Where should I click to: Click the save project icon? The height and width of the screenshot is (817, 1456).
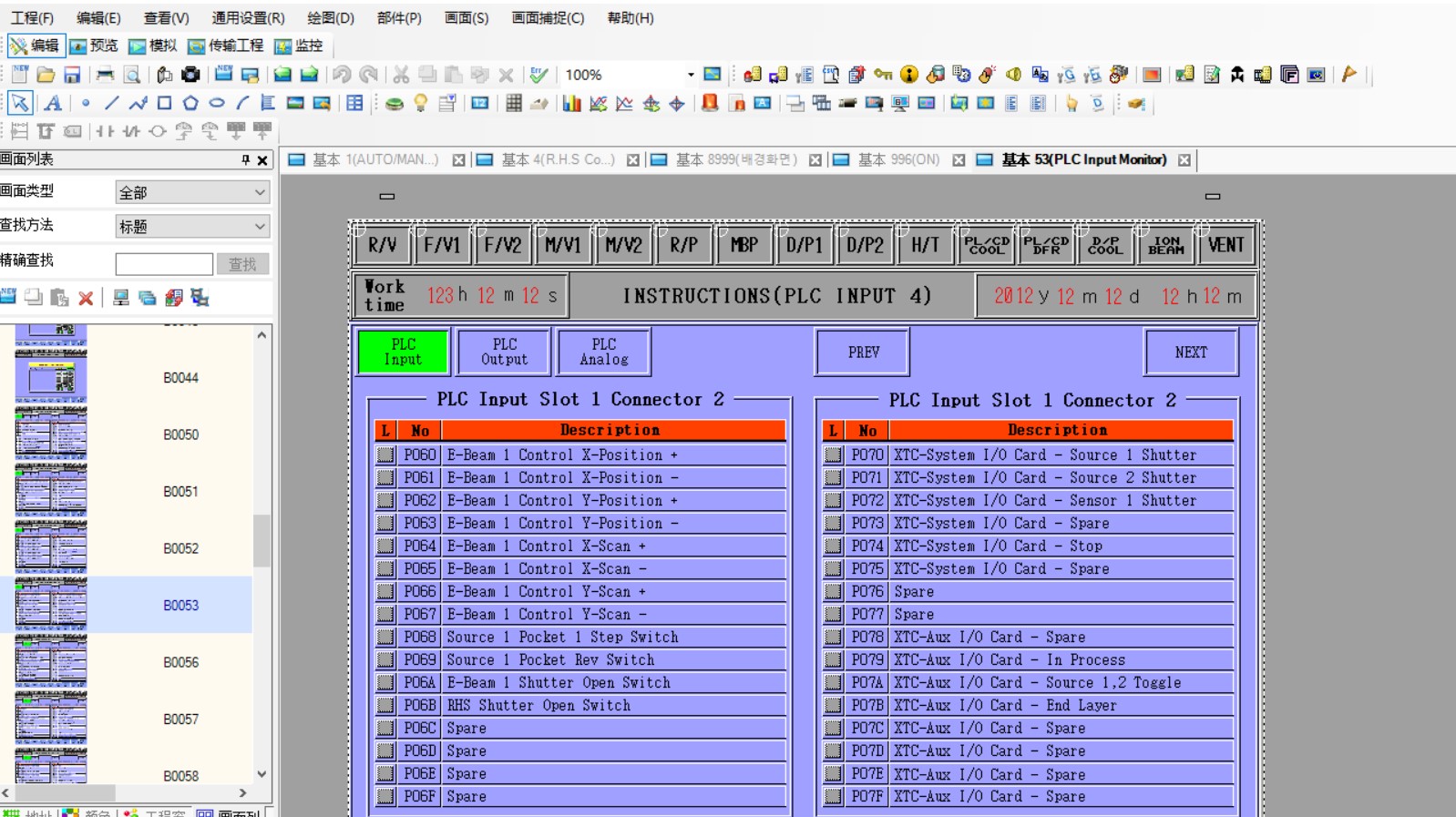72,75
